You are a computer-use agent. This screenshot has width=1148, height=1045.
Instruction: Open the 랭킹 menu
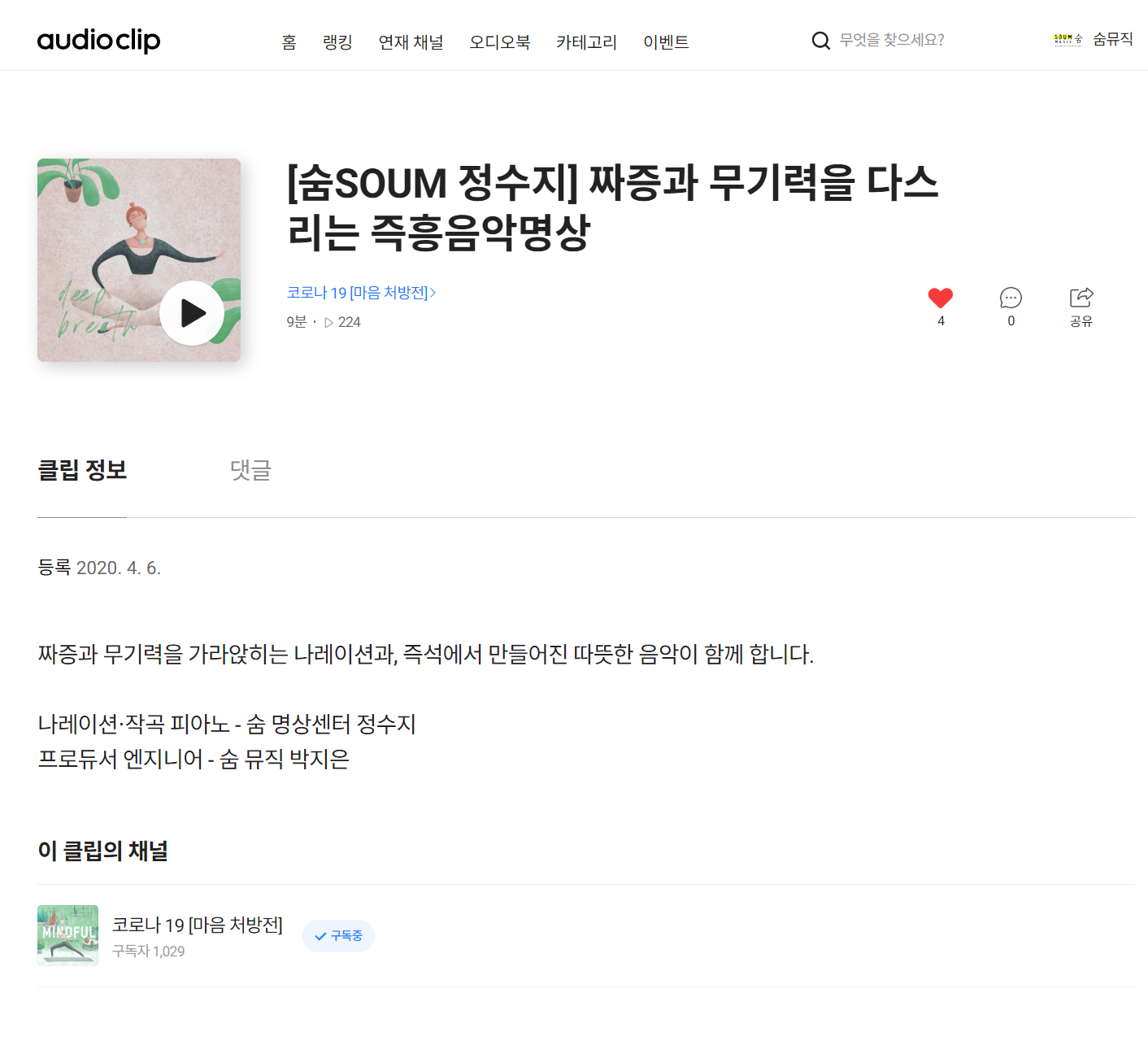pyautogui.click(x=337, y=42)
